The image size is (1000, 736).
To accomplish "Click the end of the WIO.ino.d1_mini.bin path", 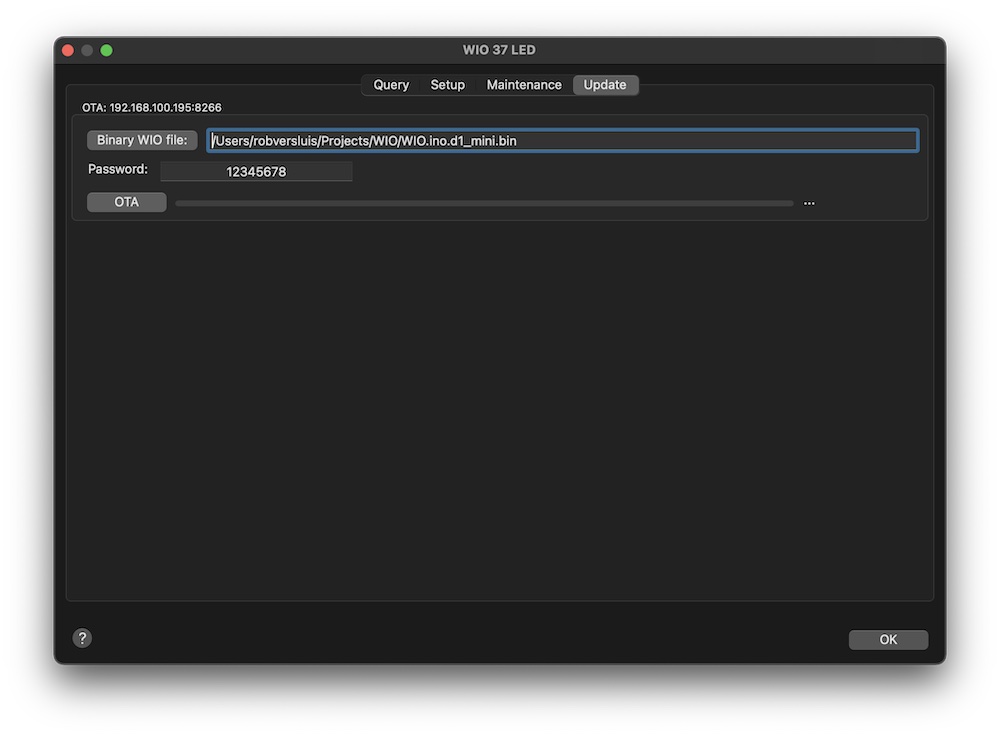I will [517, 141].
